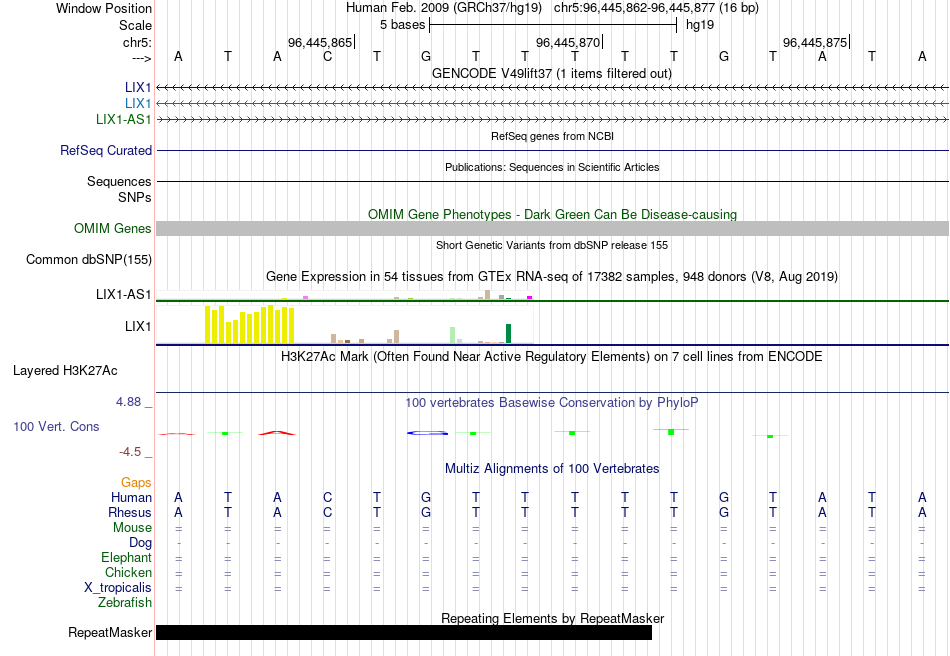Click the H3K27Ac Mark track title
The width and height of the screenshot is (950, 656).
552,356
